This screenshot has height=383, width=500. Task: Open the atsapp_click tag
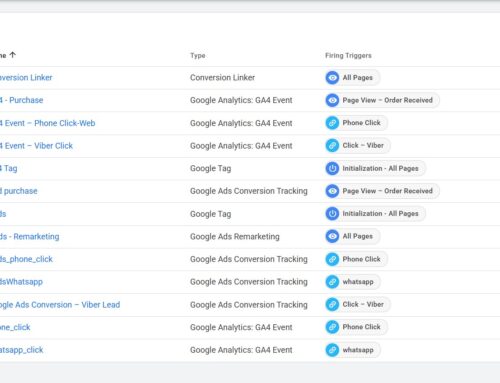point(22,350)
